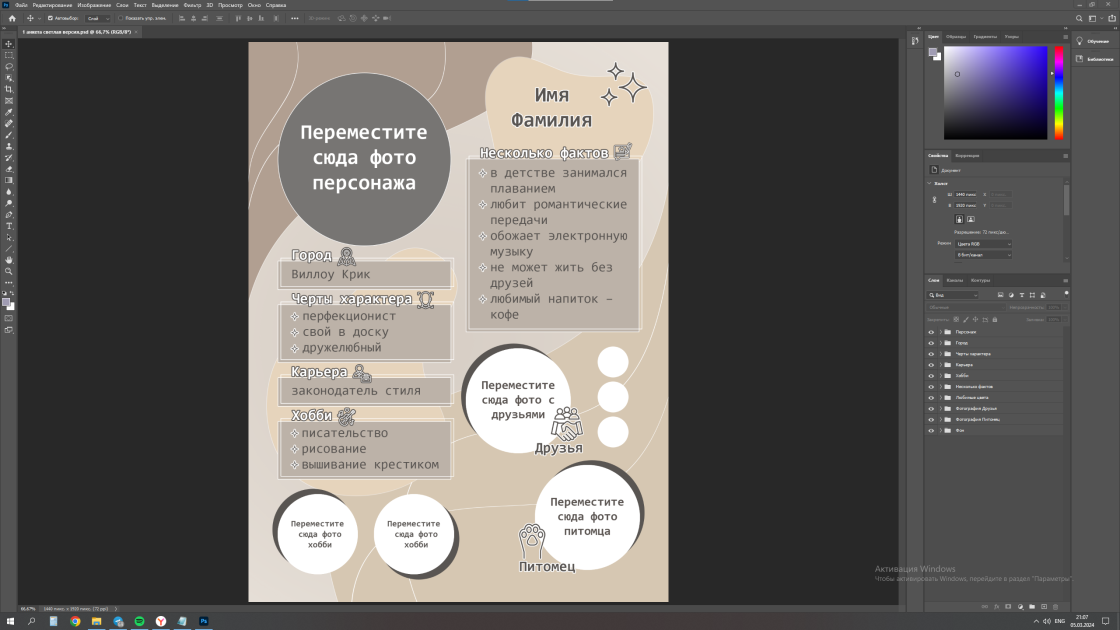
Task: Click the Home icon in options bar
Action: (12, 19)
